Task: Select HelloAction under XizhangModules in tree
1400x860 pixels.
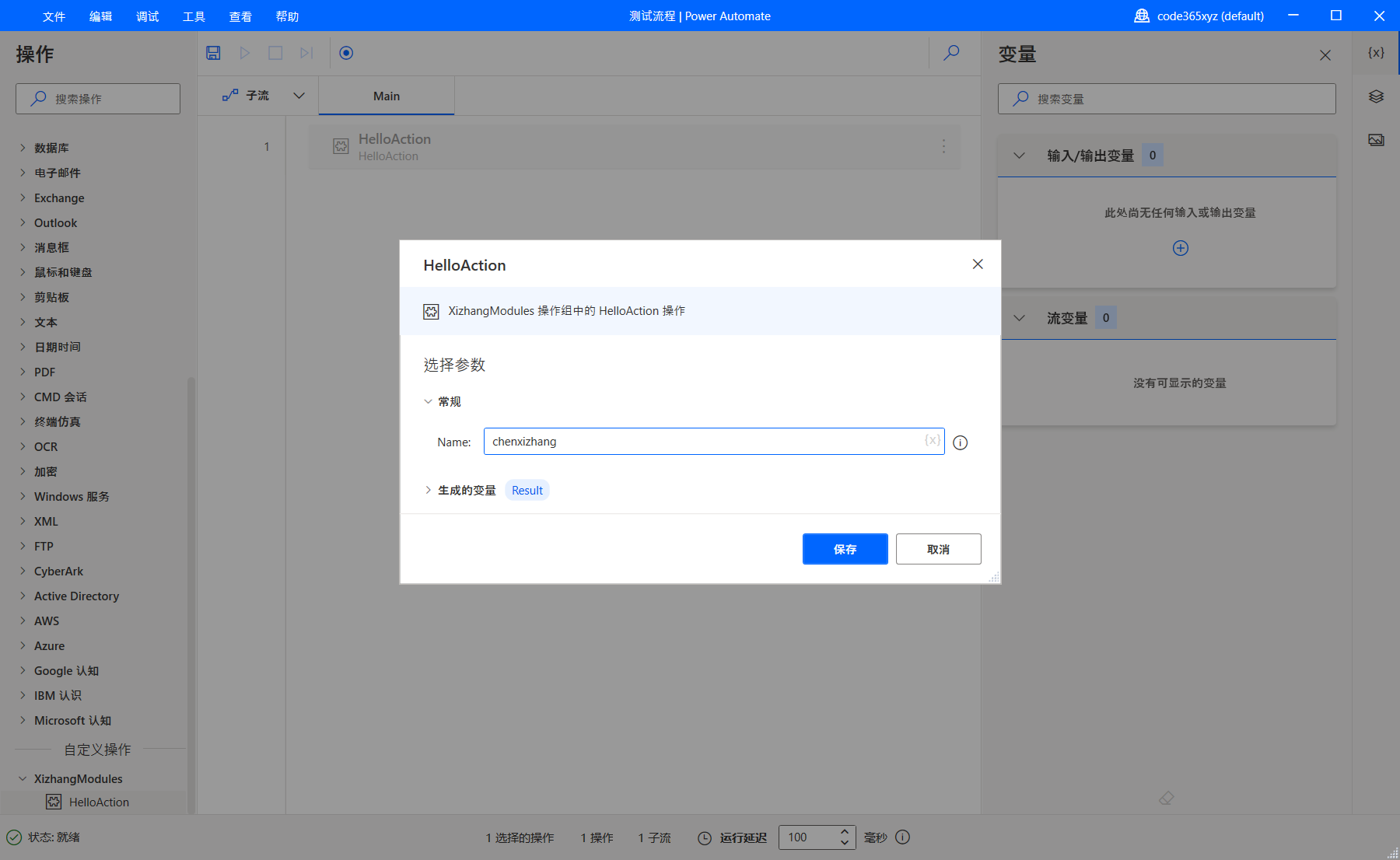Action: [99, 802]
